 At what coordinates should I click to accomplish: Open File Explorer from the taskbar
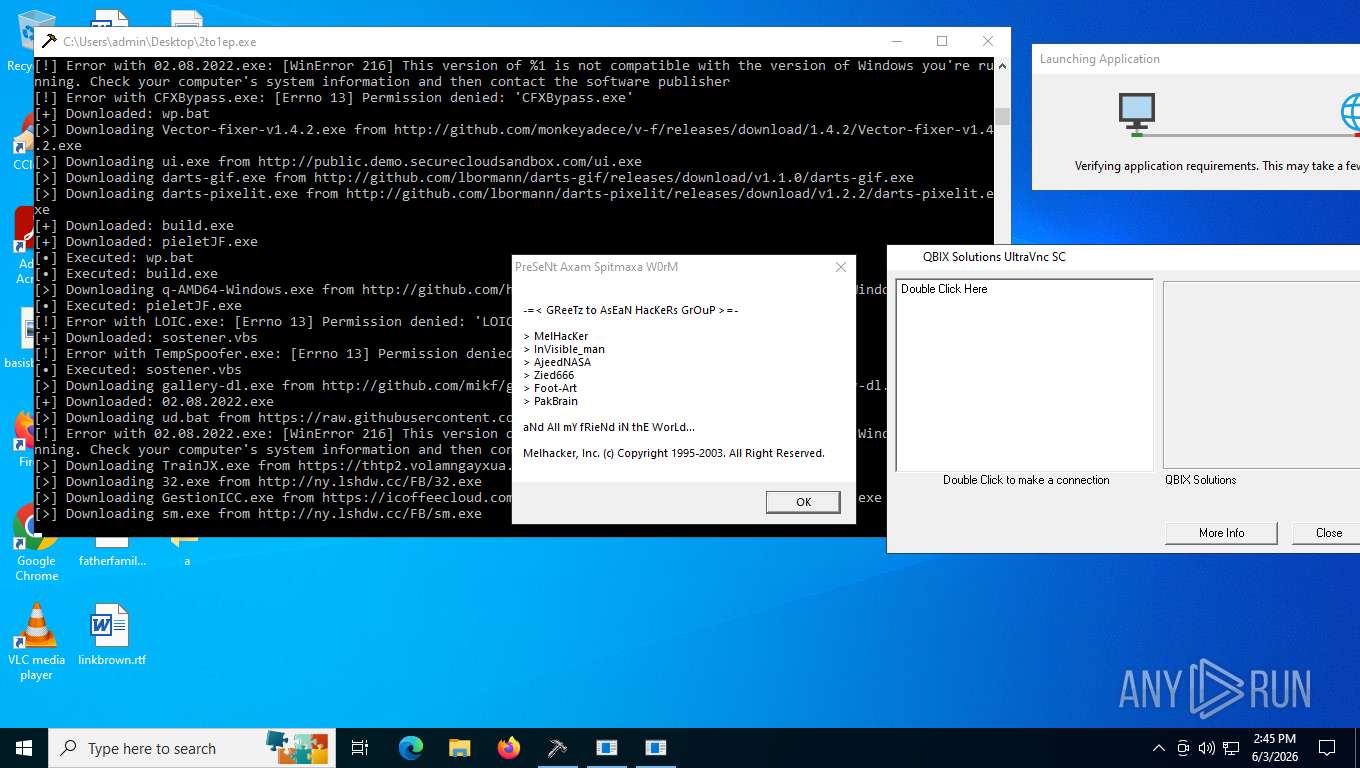[x=459, y=748]
